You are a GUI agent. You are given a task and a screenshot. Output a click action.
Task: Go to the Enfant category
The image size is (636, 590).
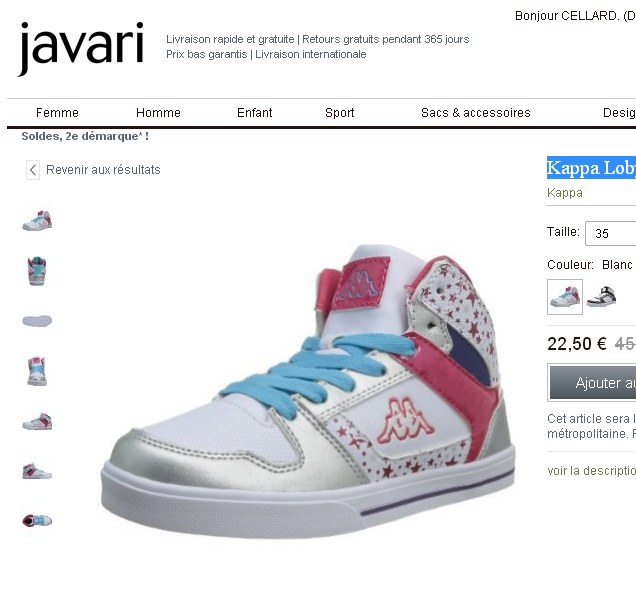254,113
